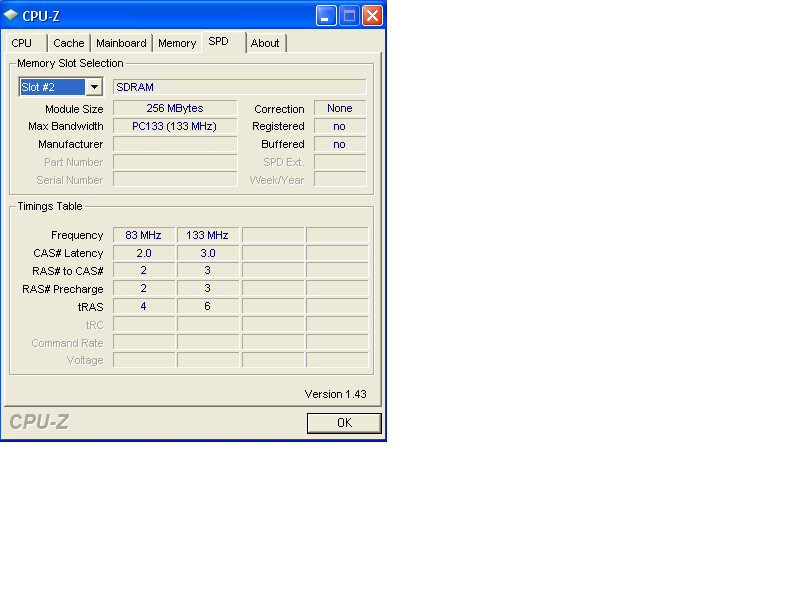Image resolution: width=800 pixels, height=600 pixels.
Task: Click the Timings Table group label
Action: (50, 206)
